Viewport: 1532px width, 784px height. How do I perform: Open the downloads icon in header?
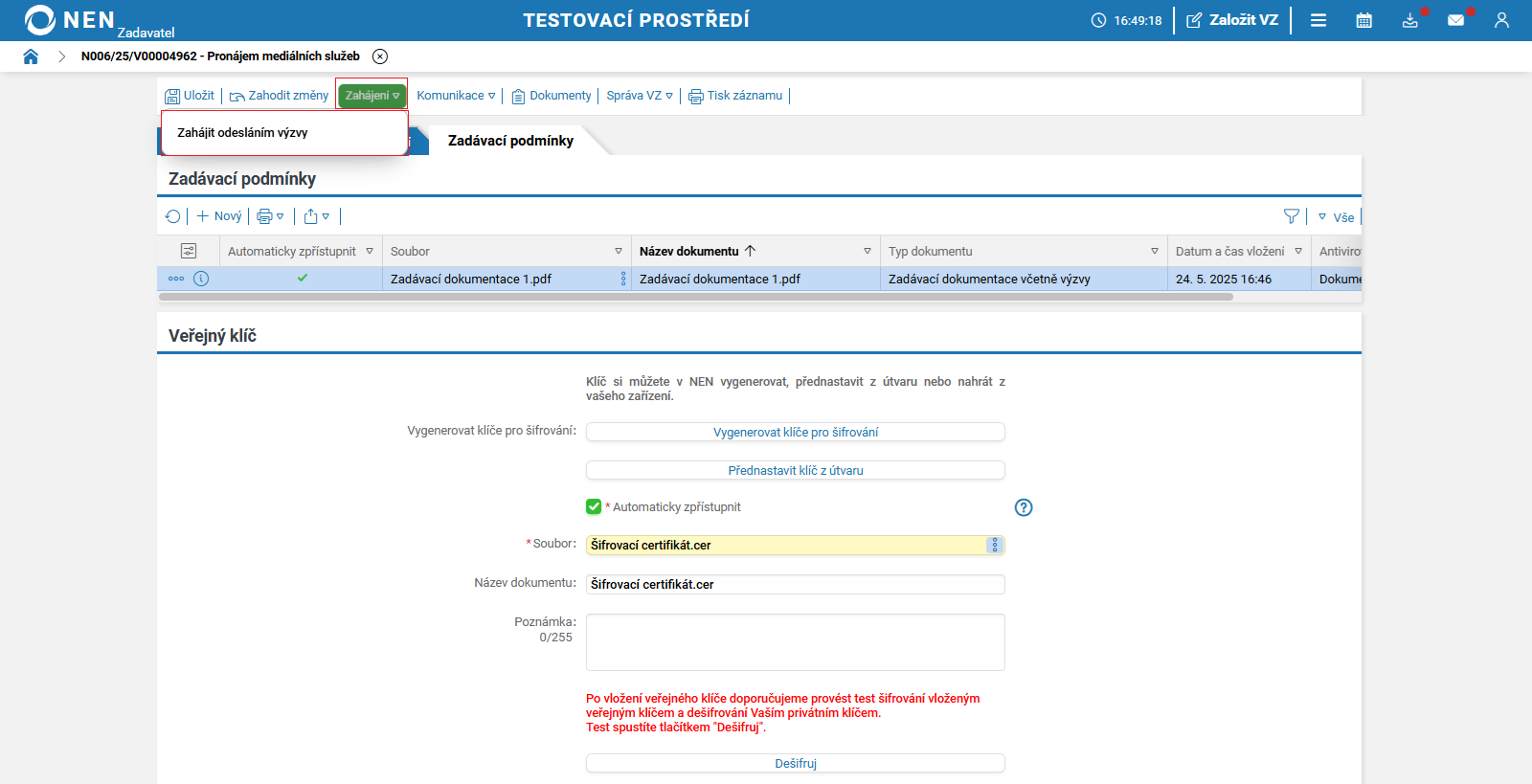point(1410,20)
